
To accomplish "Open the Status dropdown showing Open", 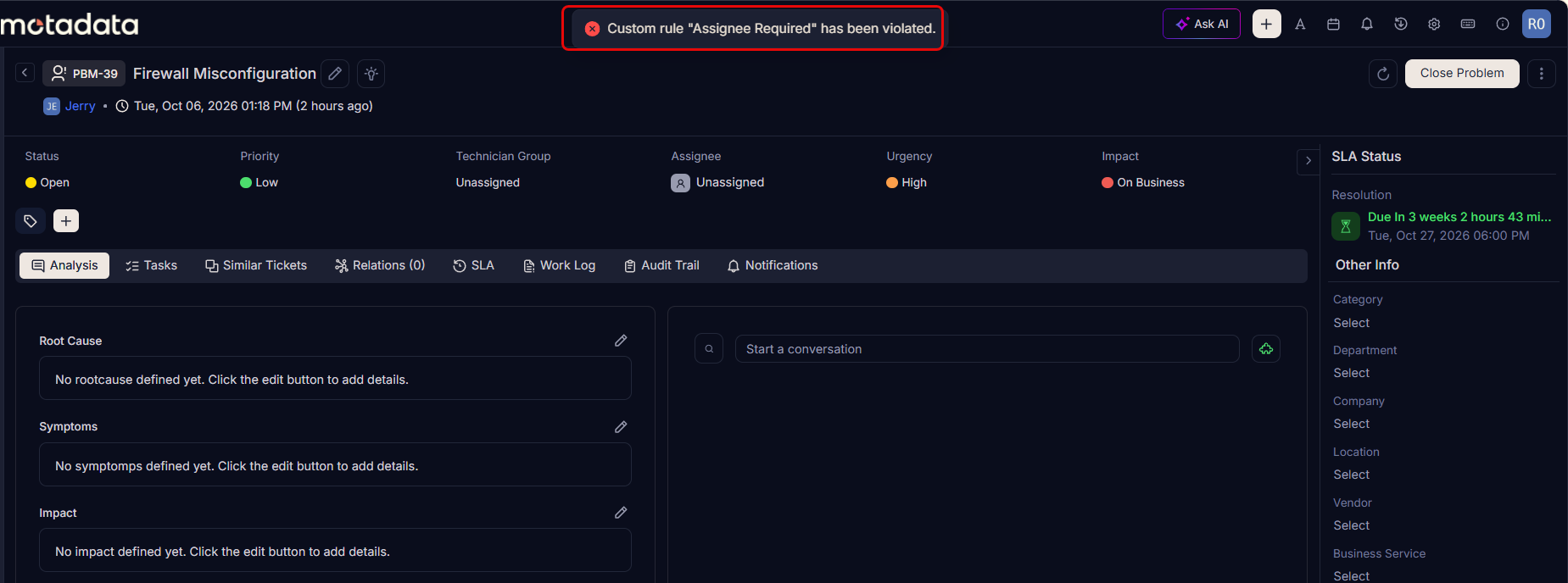I will point(47,182).
